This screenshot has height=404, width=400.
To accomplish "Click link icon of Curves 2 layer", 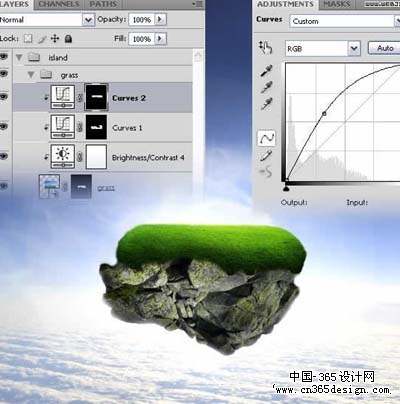I will (80, 98).
